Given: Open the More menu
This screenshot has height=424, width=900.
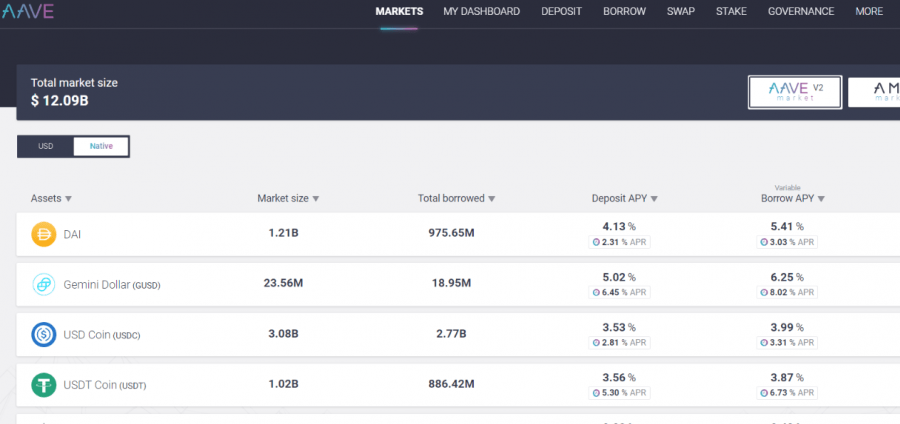Looking at the screenshot, I should pos(869,11).
